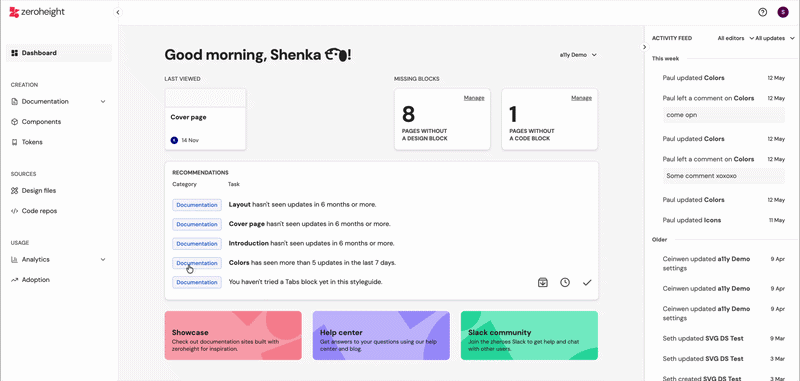Click the zeroheight logo

[x=37, y=12]
